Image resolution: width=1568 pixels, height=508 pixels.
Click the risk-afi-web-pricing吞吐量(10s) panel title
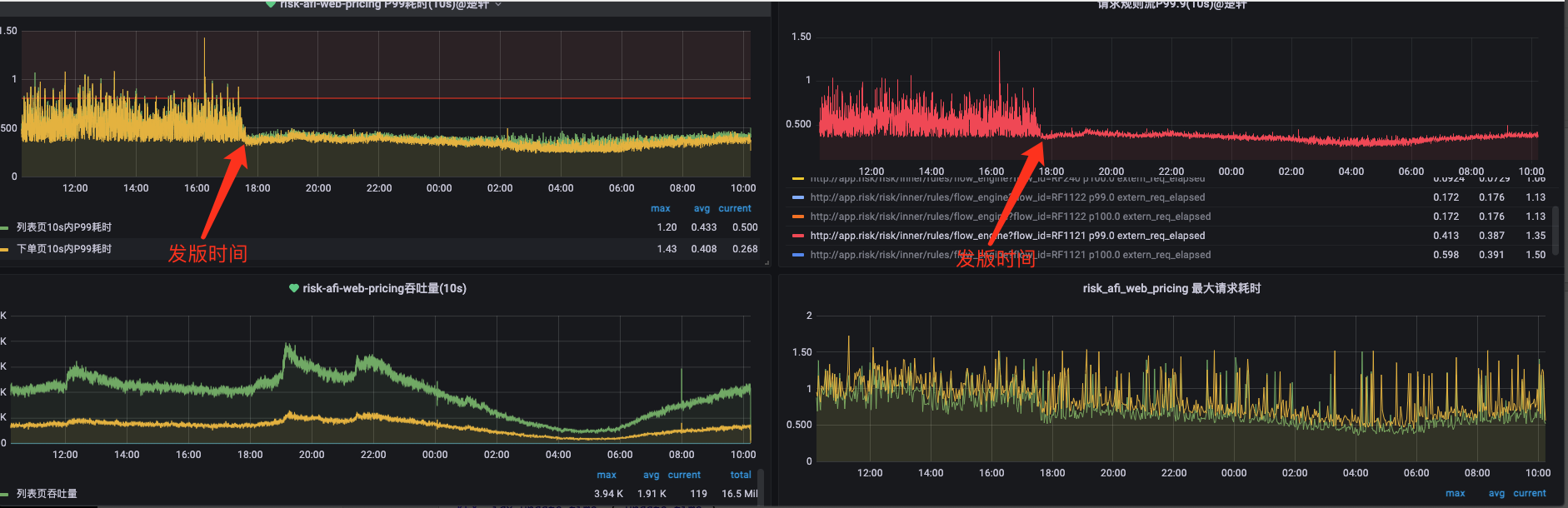click(384, 288)
